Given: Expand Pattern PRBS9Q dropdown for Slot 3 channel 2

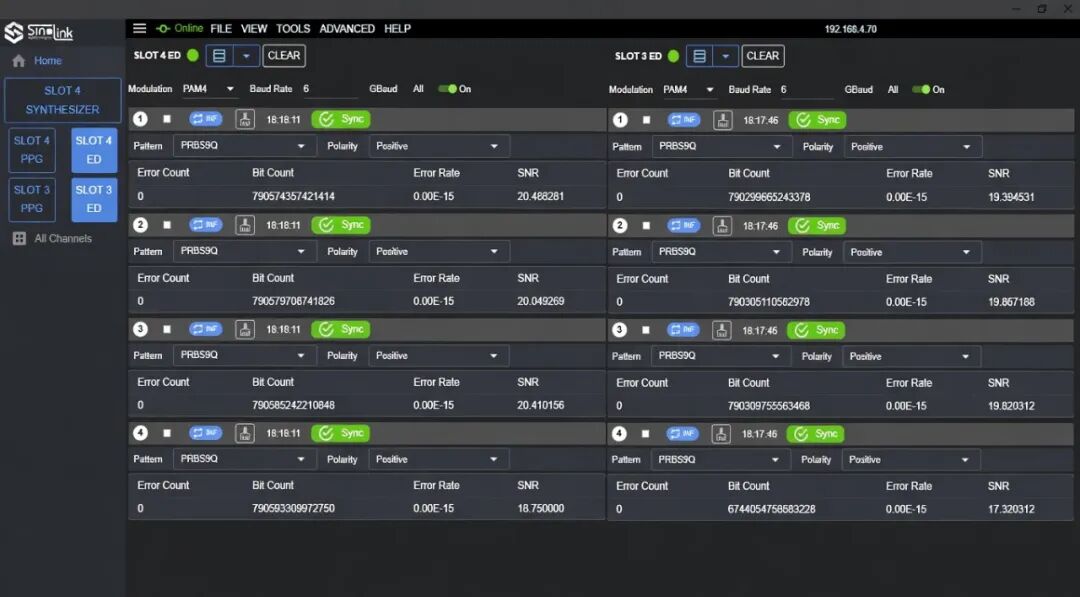Looking at the screenshot, I should click(x=720, y=252).
